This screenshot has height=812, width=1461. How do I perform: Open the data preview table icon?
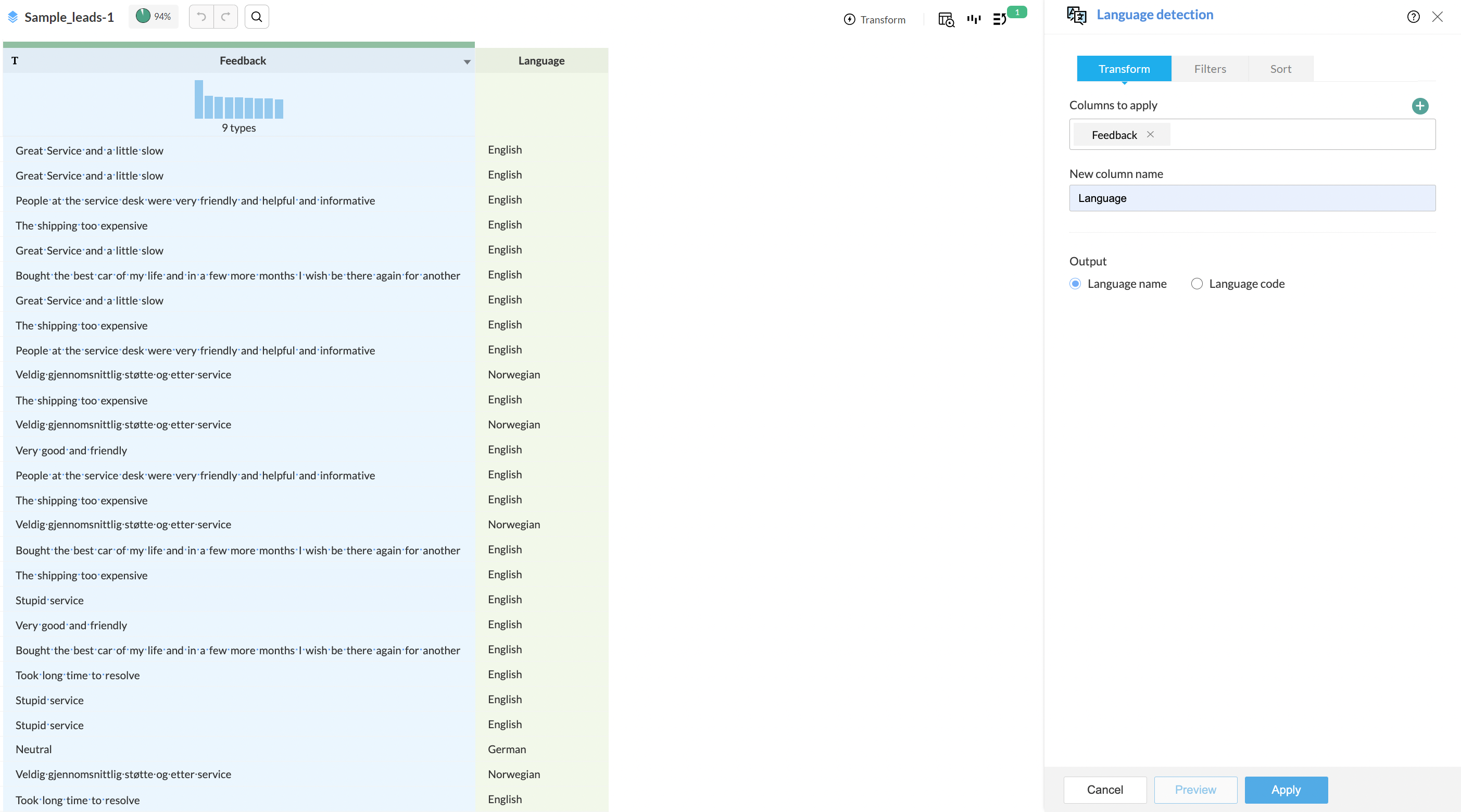click(946, 19)
